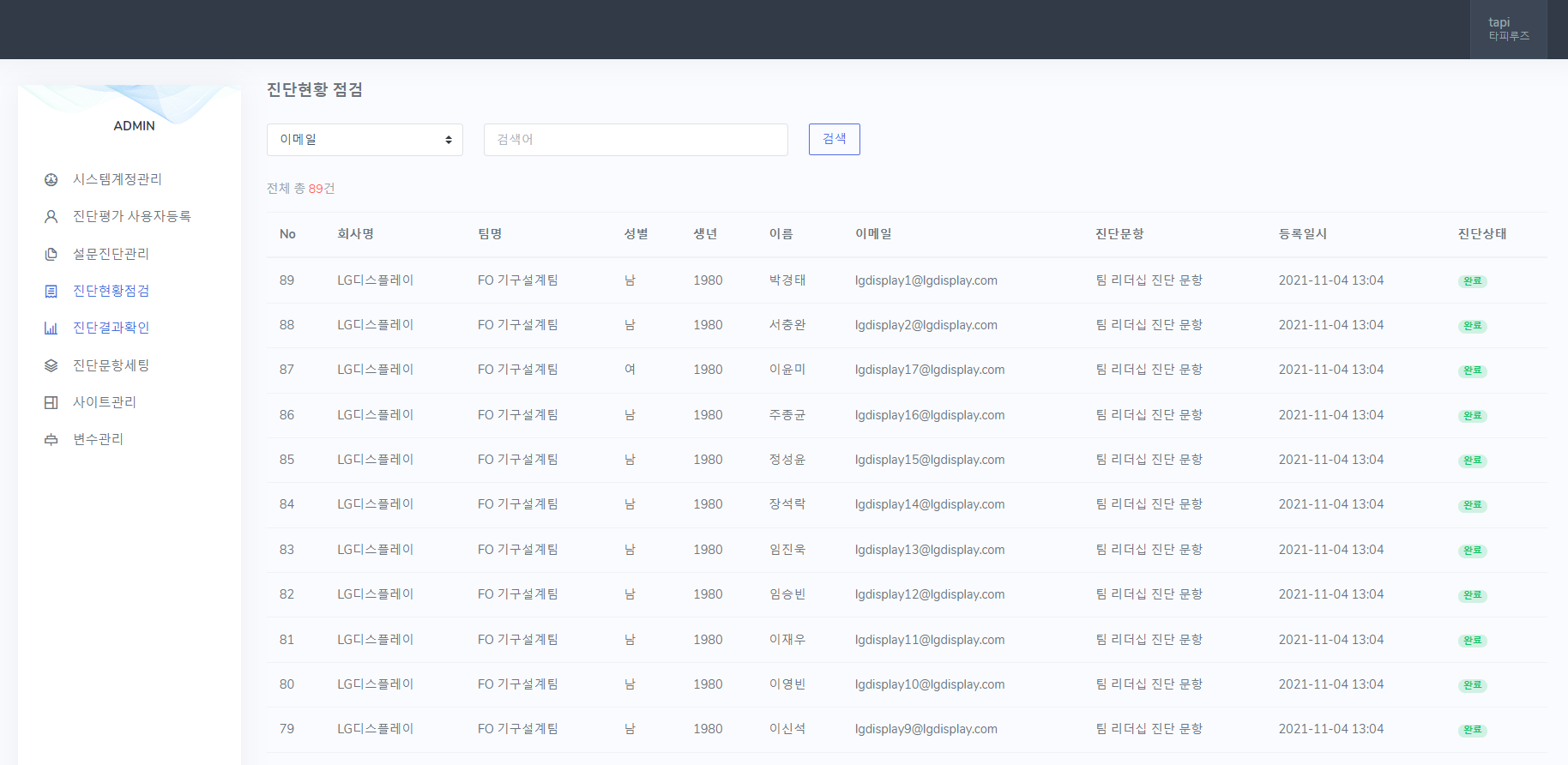Image resolution: width=1568 pixels, height=765 pixels.
Task: Click the name 임진욱
Action: coord(787,550)
